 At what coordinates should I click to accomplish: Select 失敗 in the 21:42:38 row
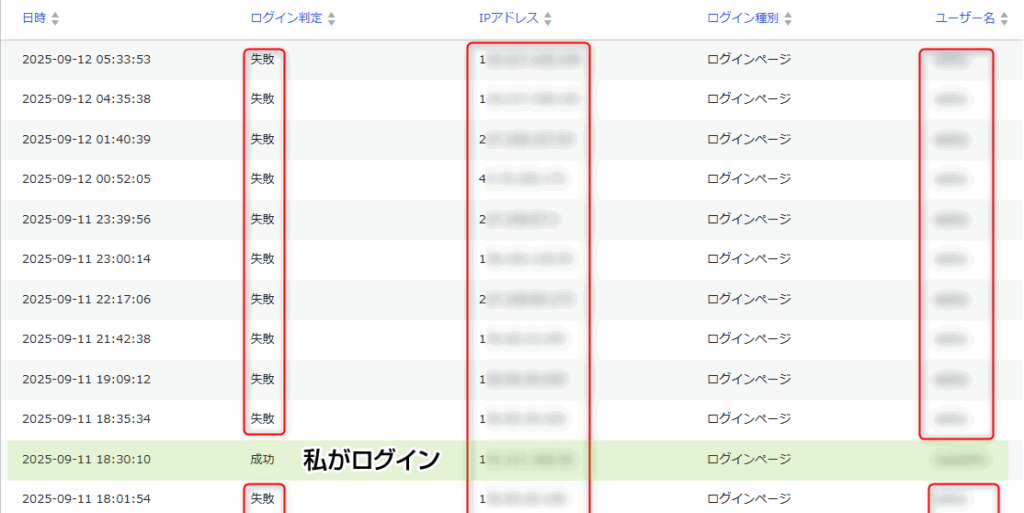tap(263, 339)
